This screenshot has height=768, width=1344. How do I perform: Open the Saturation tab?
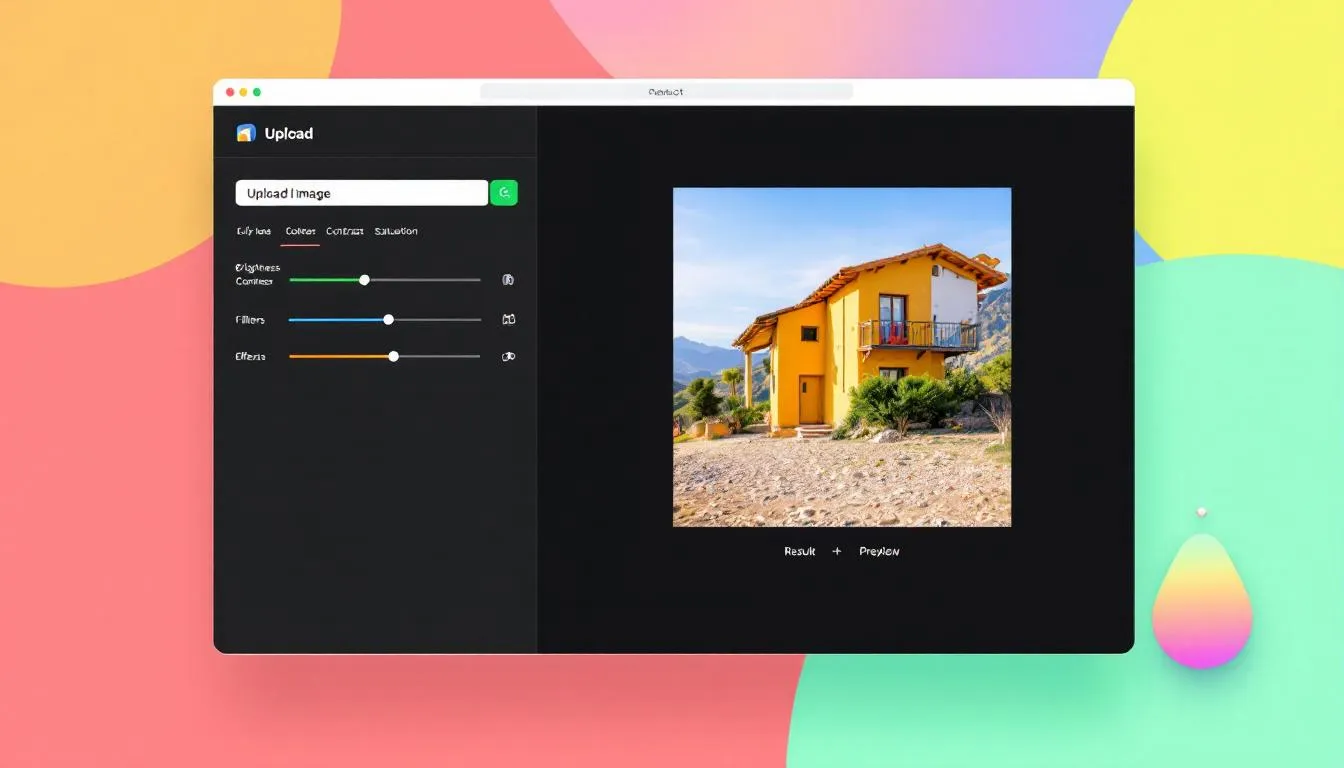tap(396, 231)
